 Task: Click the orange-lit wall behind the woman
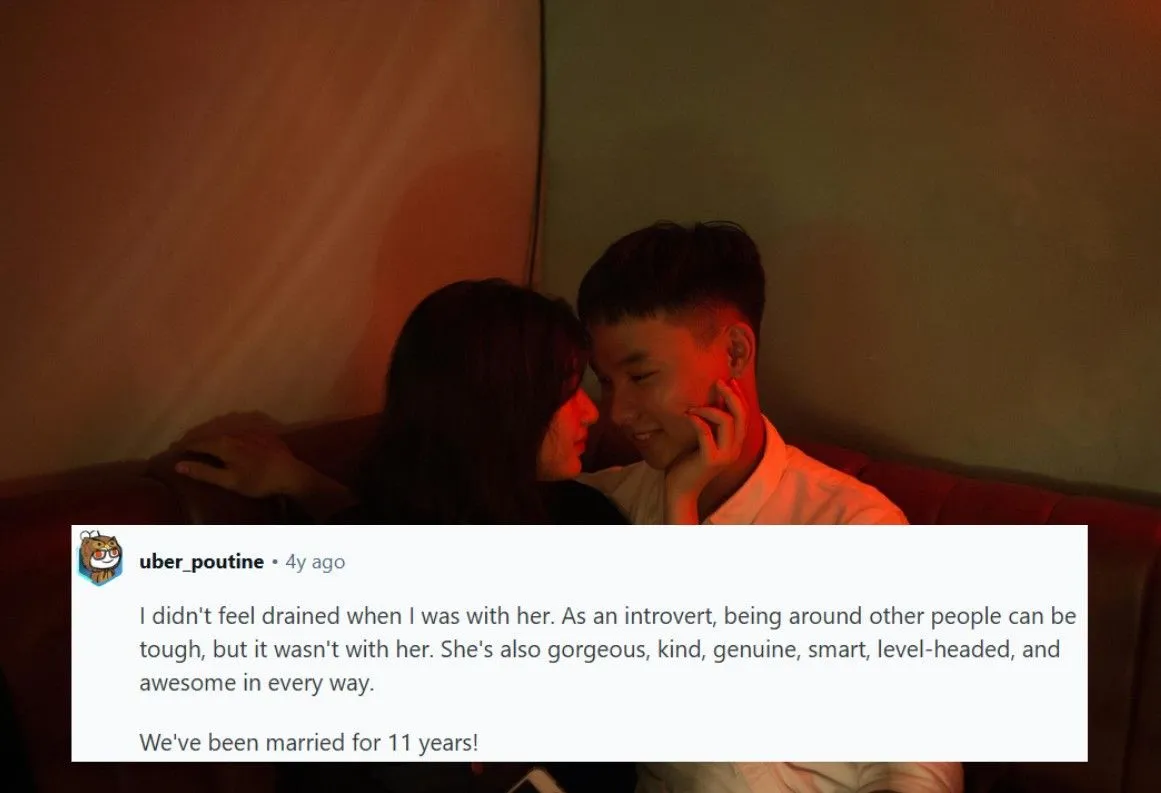[259, 185]
